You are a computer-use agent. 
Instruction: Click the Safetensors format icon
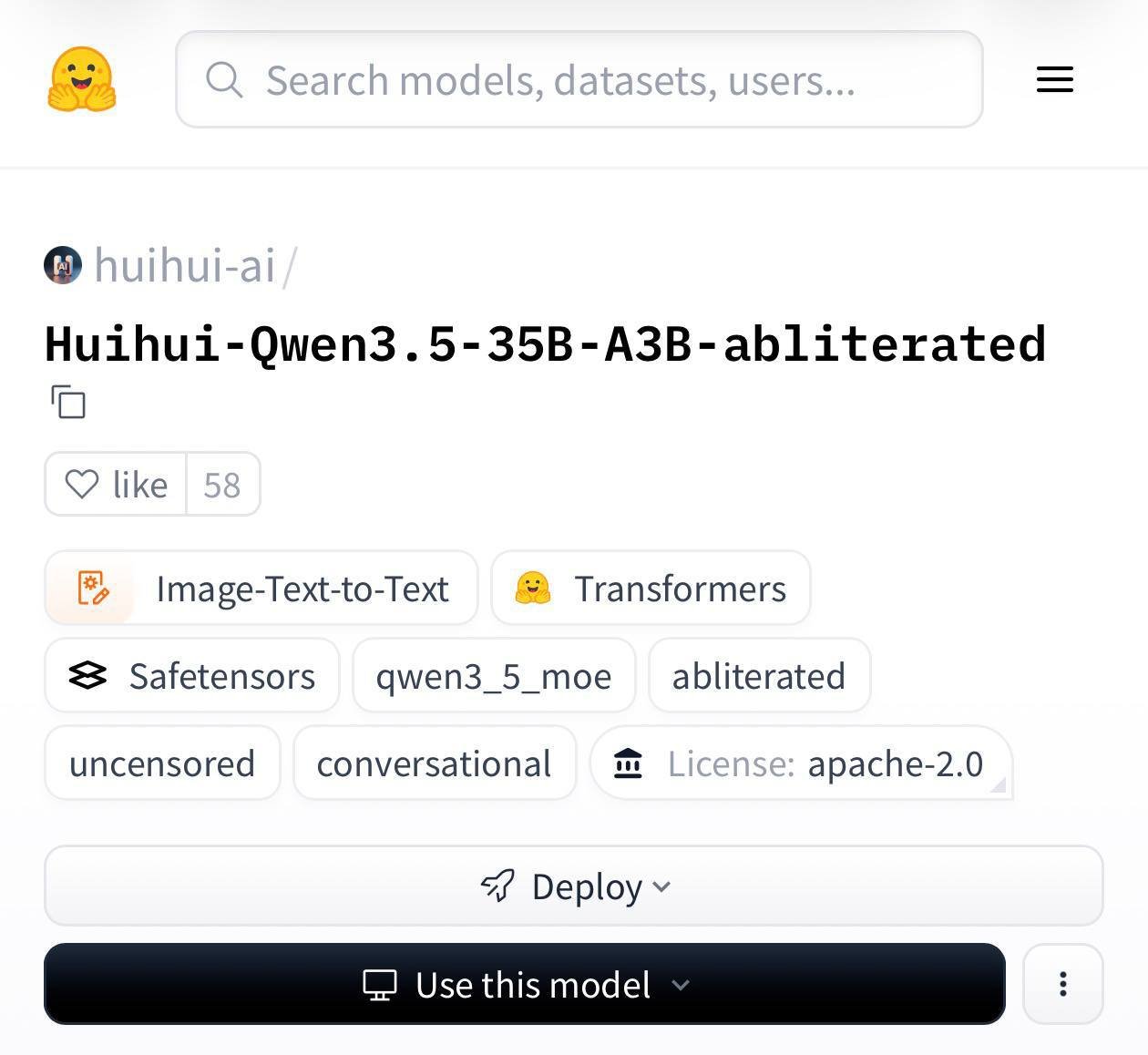point(87,676)
